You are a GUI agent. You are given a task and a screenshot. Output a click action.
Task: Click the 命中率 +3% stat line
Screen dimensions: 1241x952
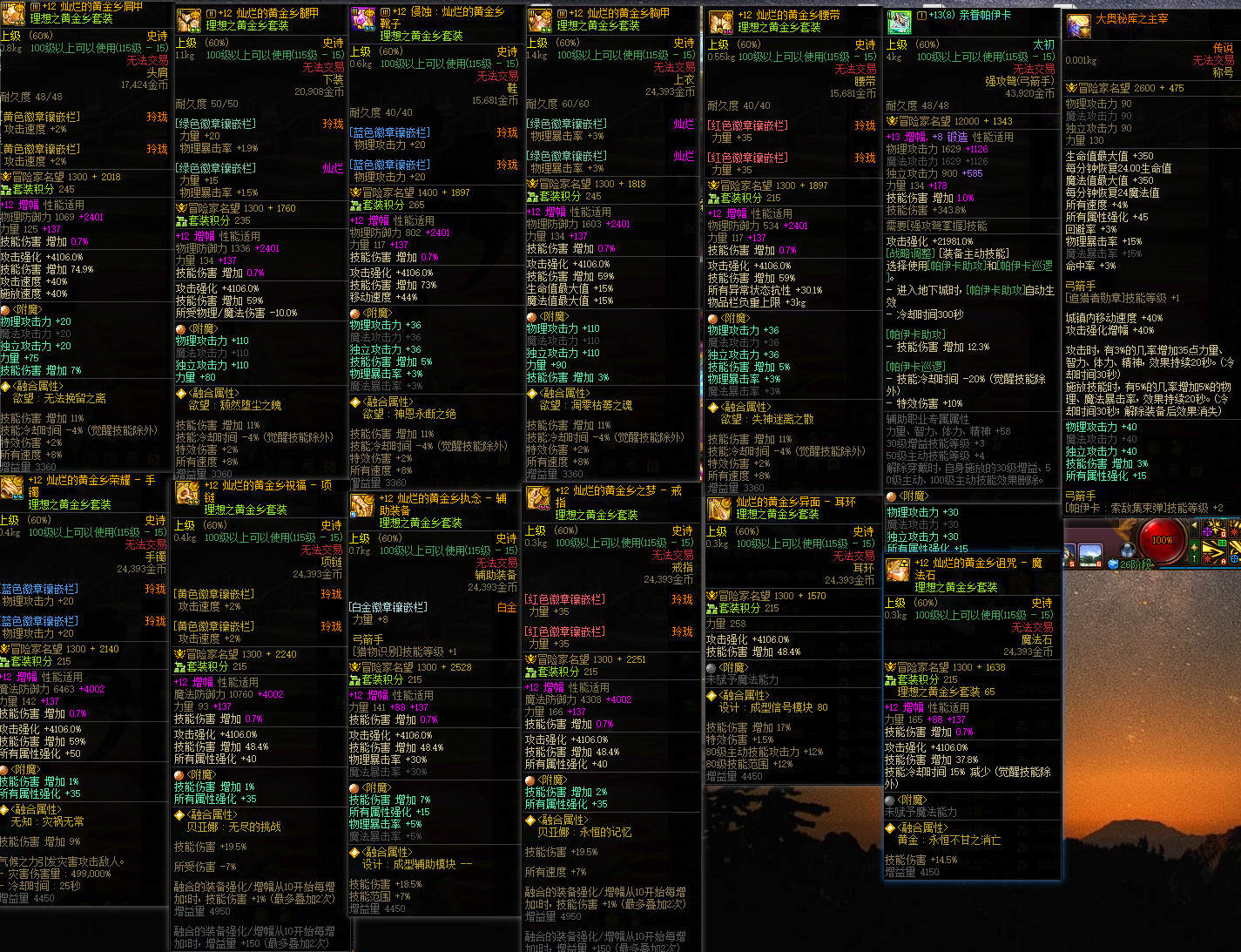1090,266
